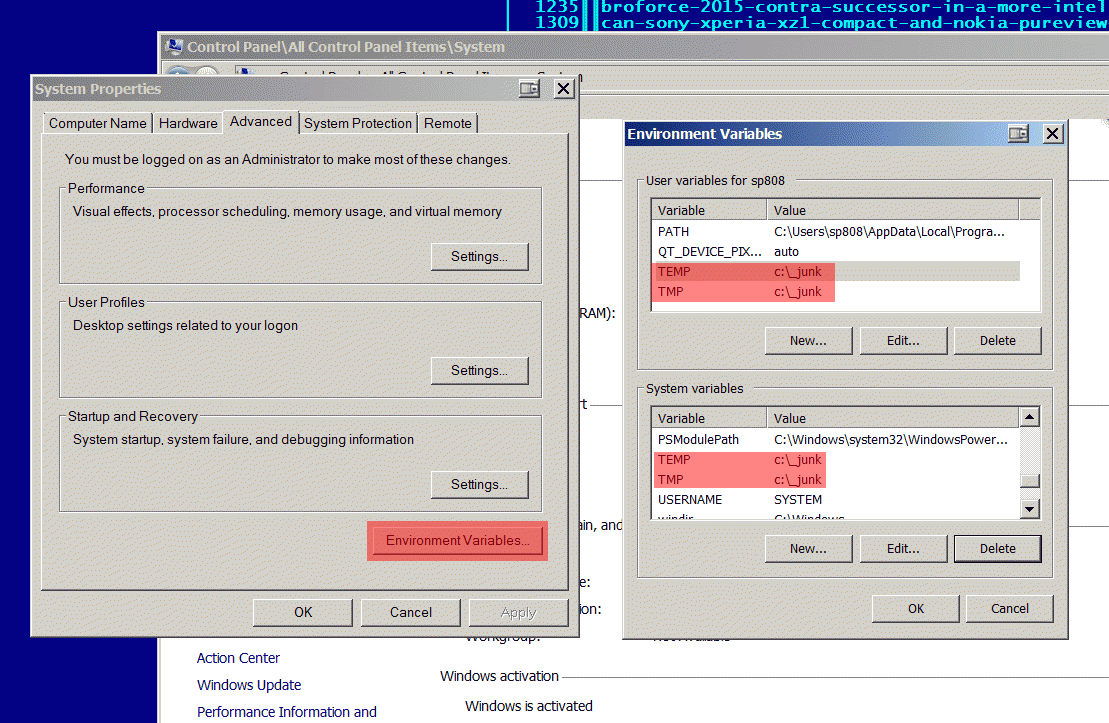
Task: Edit the selected user variable
Action: [x=903, y=341]
